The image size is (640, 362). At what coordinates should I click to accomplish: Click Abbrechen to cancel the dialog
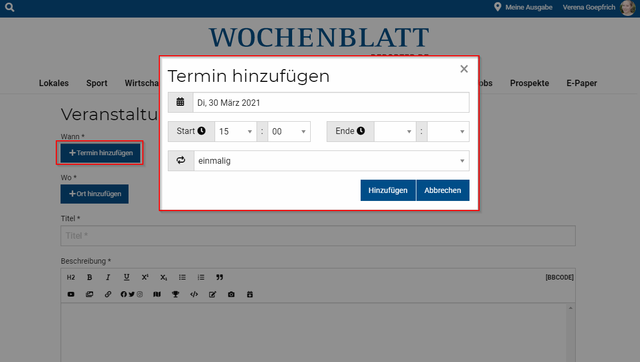(x=443, y=190)
